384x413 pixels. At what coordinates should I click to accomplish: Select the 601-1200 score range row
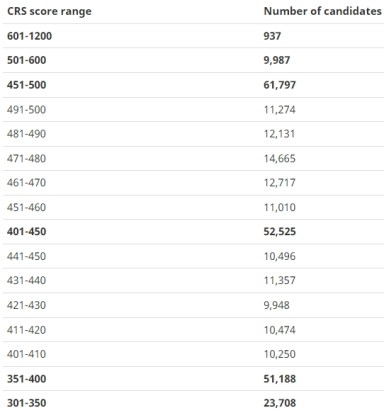[x=193, y=36]
